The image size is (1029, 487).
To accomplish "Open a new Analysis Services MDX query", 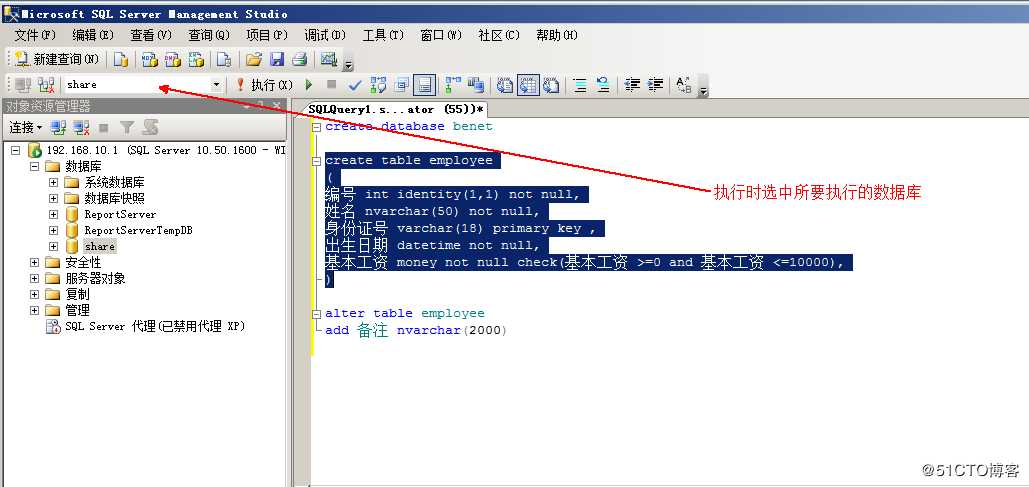I will (150, 60).
